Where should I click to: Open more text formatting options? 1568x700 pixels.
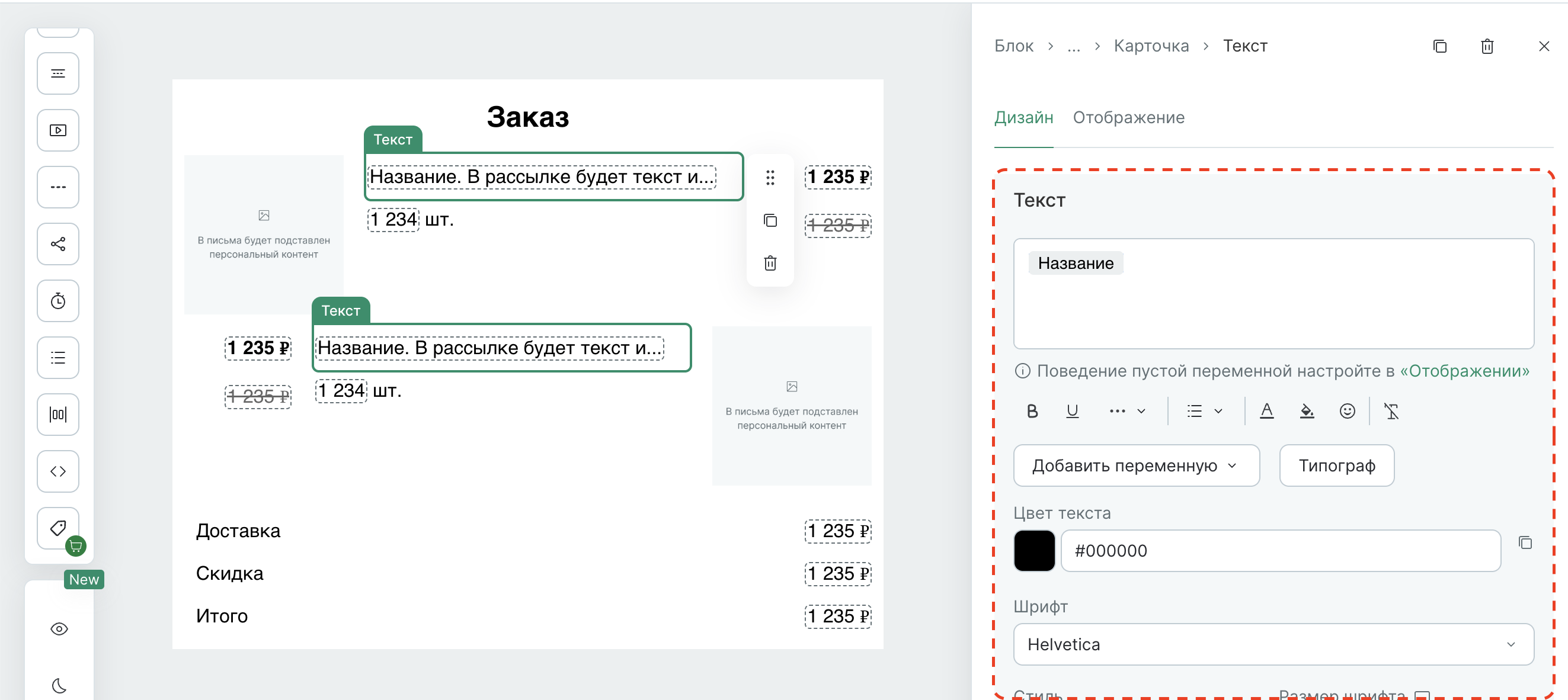(1127, 412)
